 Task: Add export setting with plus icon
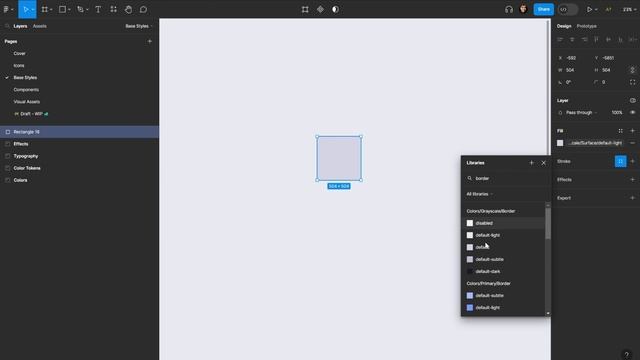click(x=632, y=198)
